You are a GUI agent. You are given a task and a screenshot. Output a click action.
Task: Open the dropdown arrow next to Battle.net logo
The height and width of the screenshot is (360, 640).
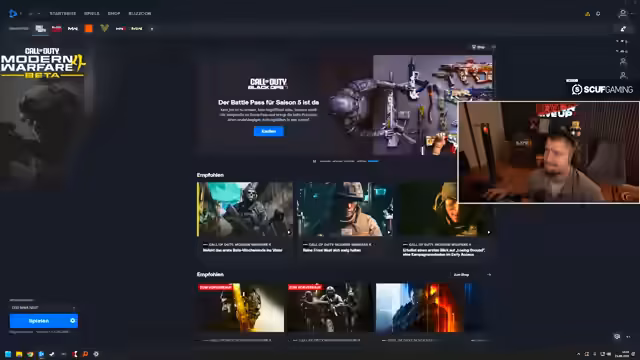pyautogui.click(x=21, y=14)
